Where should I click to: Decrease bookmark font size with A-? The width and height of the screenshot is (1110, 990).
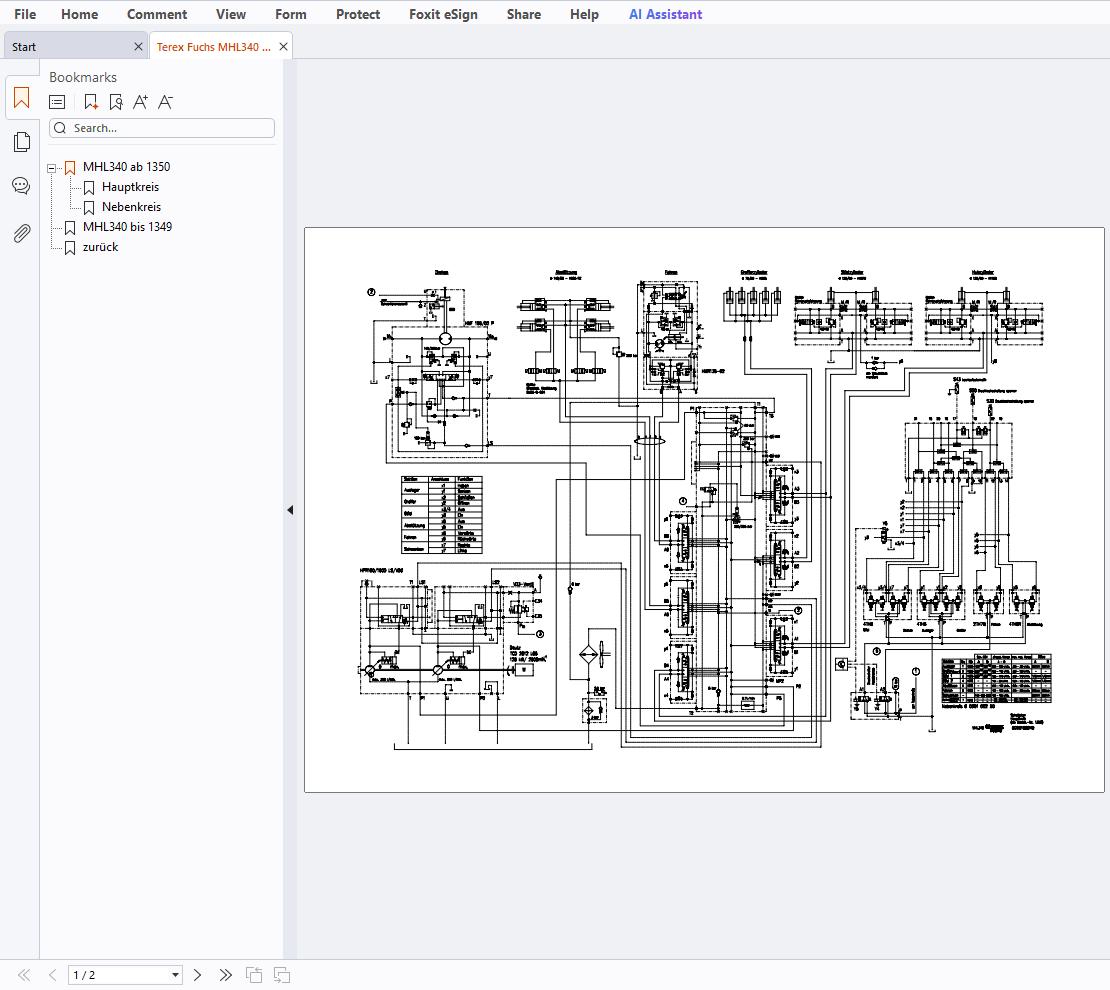(x=166, y=102)
